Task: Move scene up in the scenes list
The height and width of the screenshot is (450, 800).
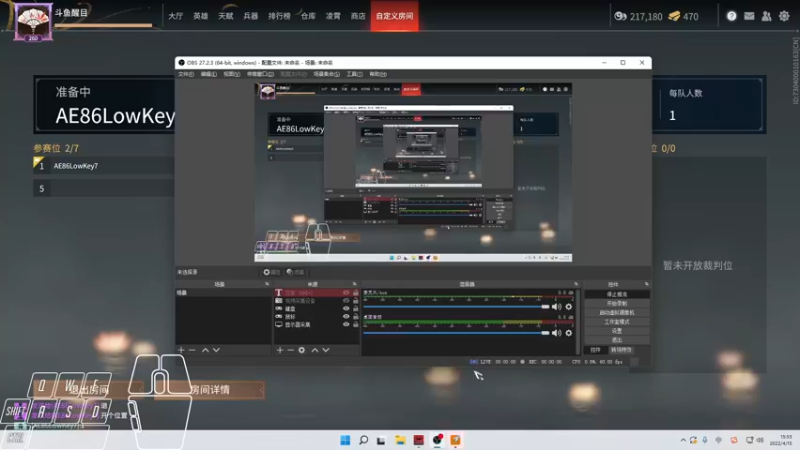Action: pyautogui.click(x=205, y=350)
